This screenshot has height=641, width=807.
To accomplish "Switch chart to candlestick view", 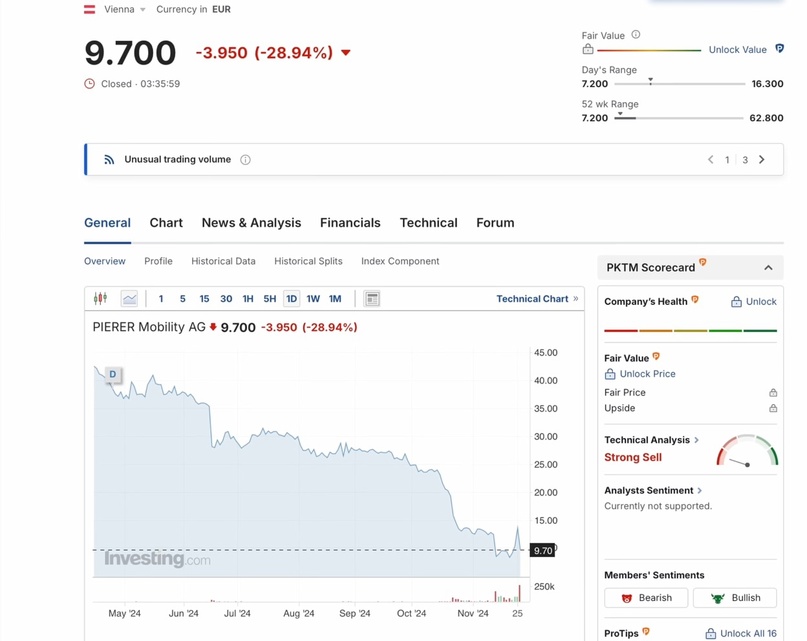I will coord(100,299).
